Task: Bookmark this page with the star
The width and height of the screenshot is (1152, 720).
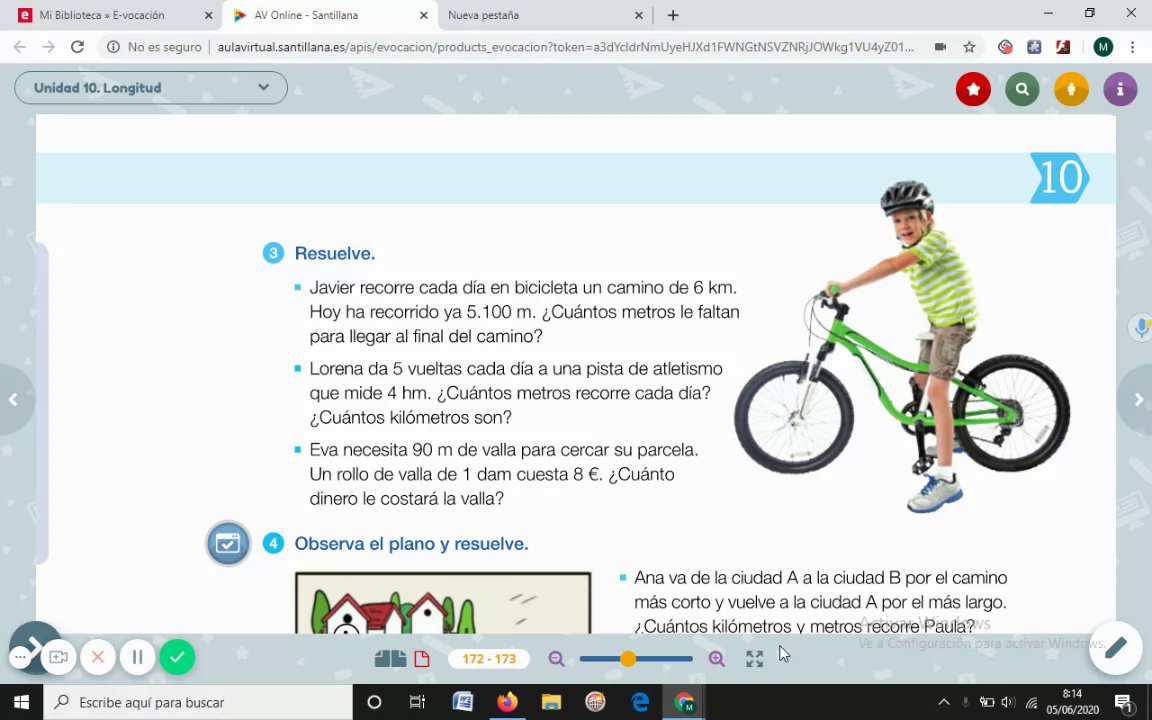Action: [969, 47]
